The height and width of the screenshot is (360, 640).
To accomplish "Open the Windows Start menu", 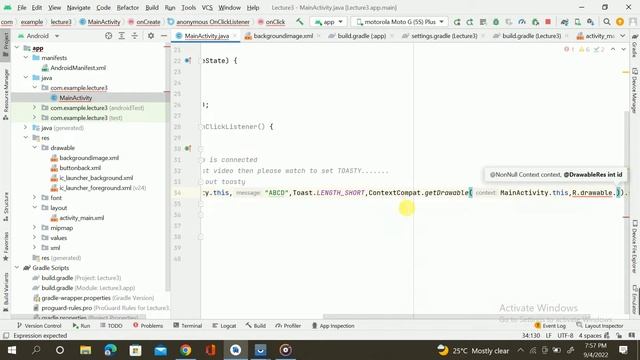I will (12, 350).
